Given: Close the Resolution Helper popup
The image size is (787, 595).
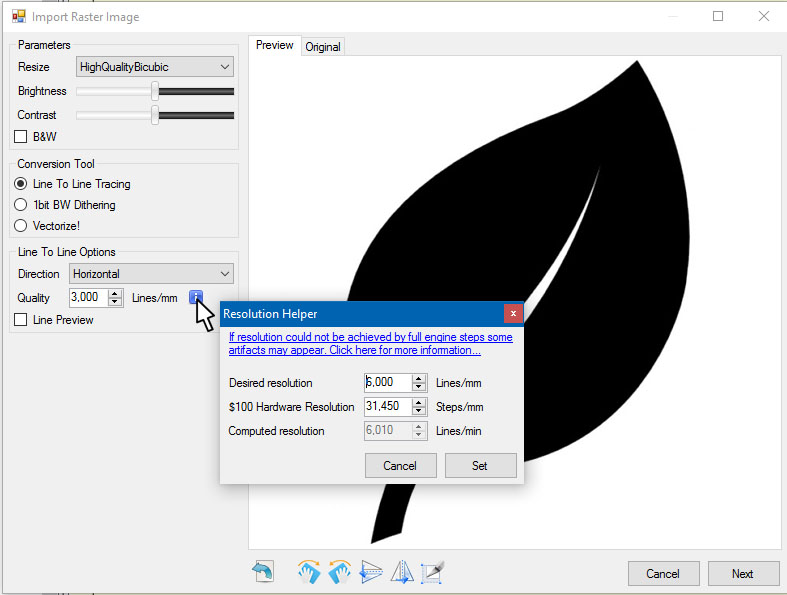Looking at the screenshot, I should point(513,313).
